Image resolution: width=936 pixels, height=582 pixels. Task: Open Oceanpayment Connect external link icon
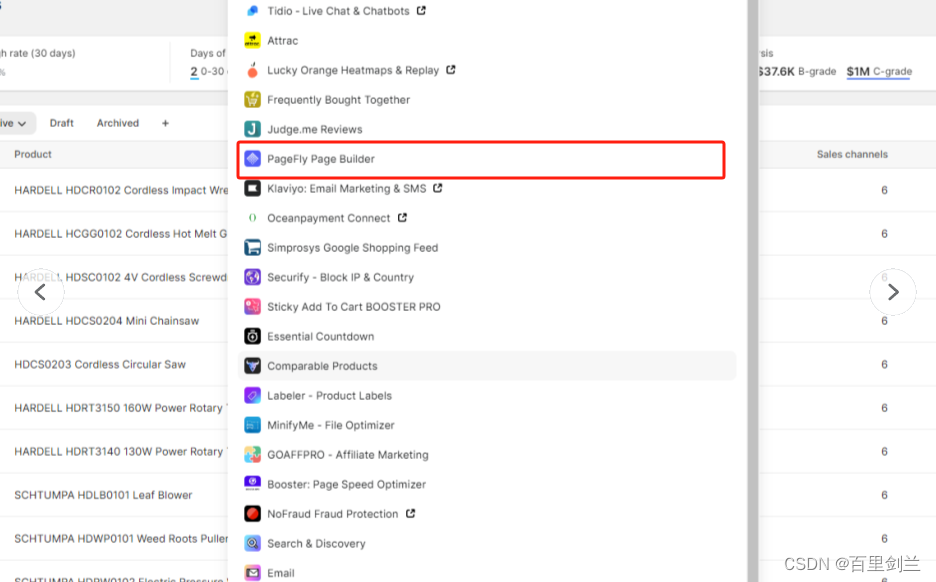(402, 218)
